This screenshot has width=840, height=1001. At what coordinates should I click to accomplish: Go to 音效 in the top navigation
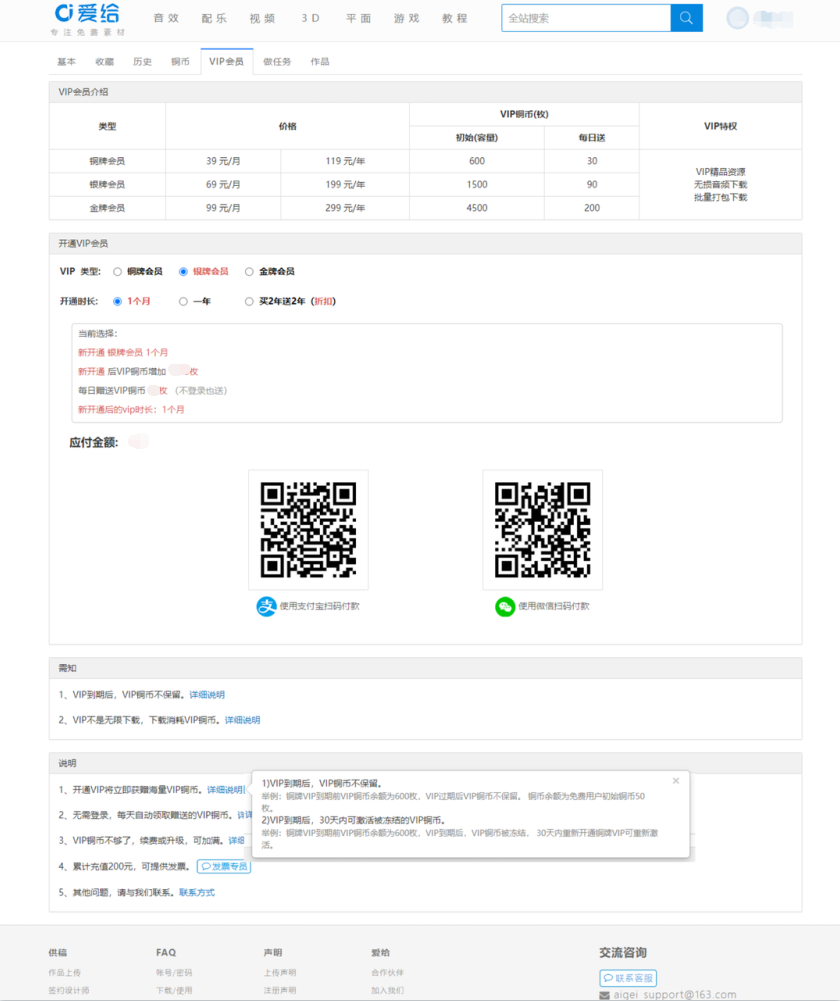(x=167, y=19)
